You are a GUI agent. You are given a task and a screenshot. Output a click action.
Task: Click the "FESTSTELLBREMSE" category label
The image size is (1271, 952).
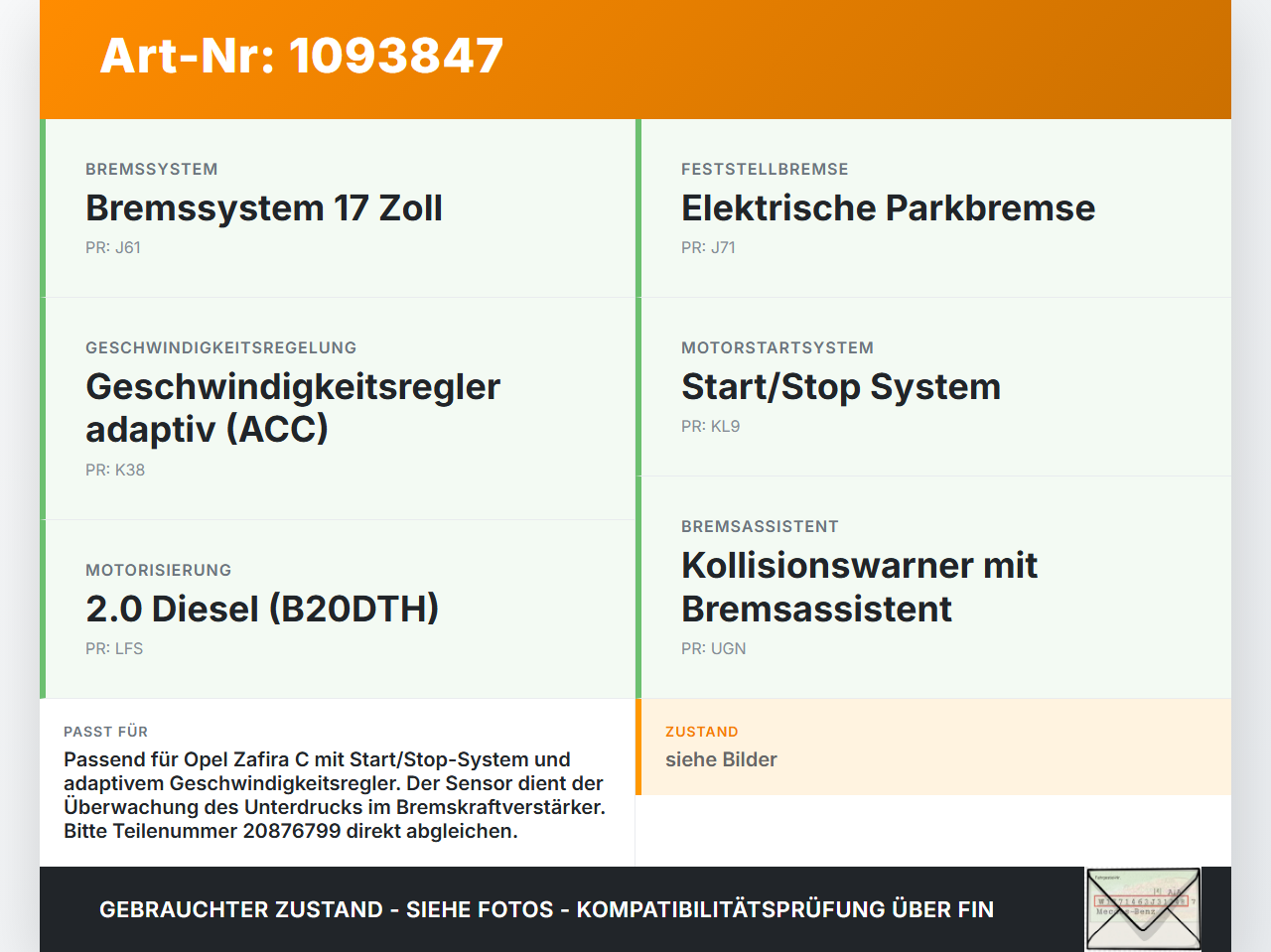(x=765, y=170)
